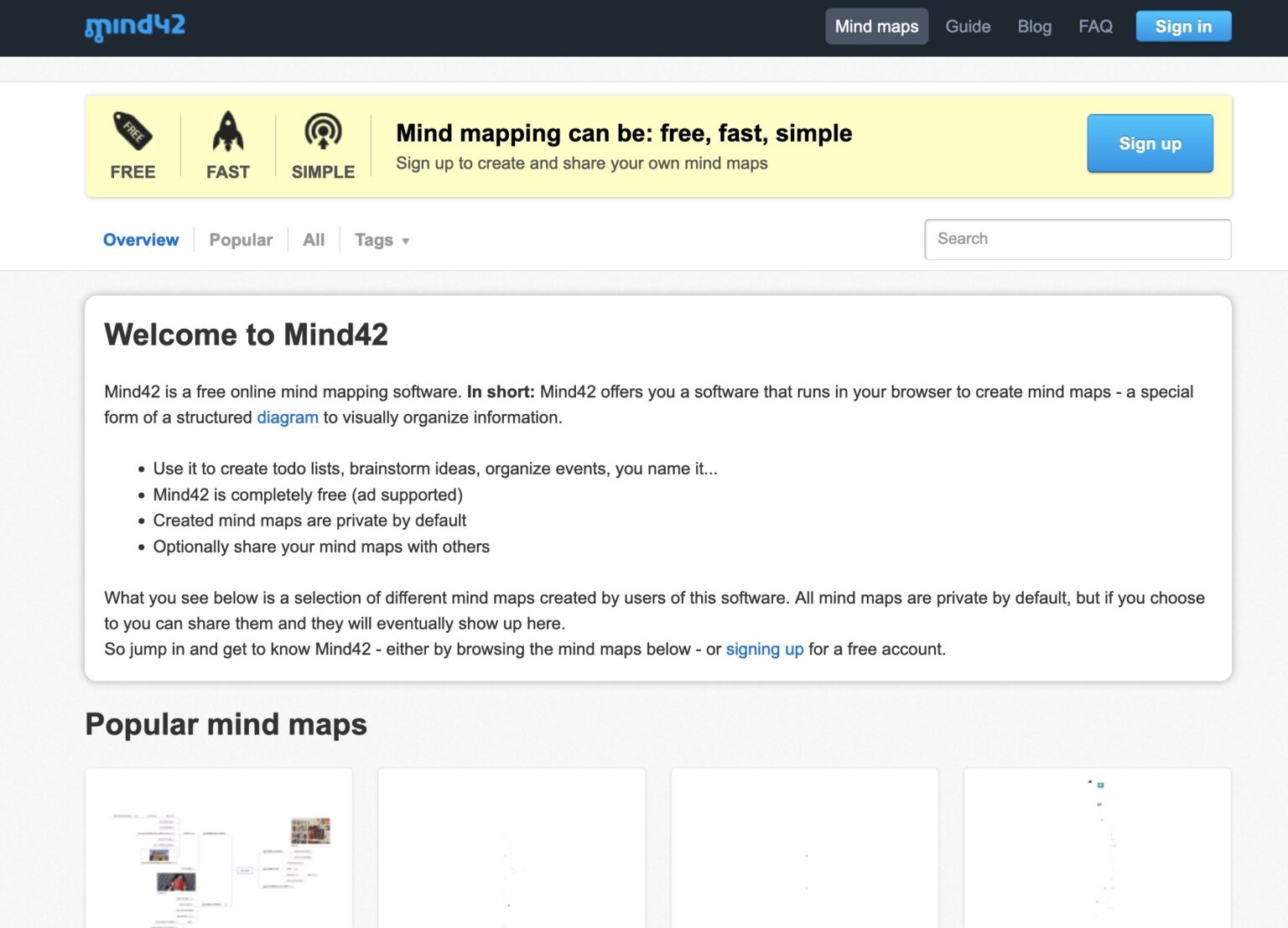Switch to the Popular tab
The height and width of the screenshot is (928, 1288).
241,240
